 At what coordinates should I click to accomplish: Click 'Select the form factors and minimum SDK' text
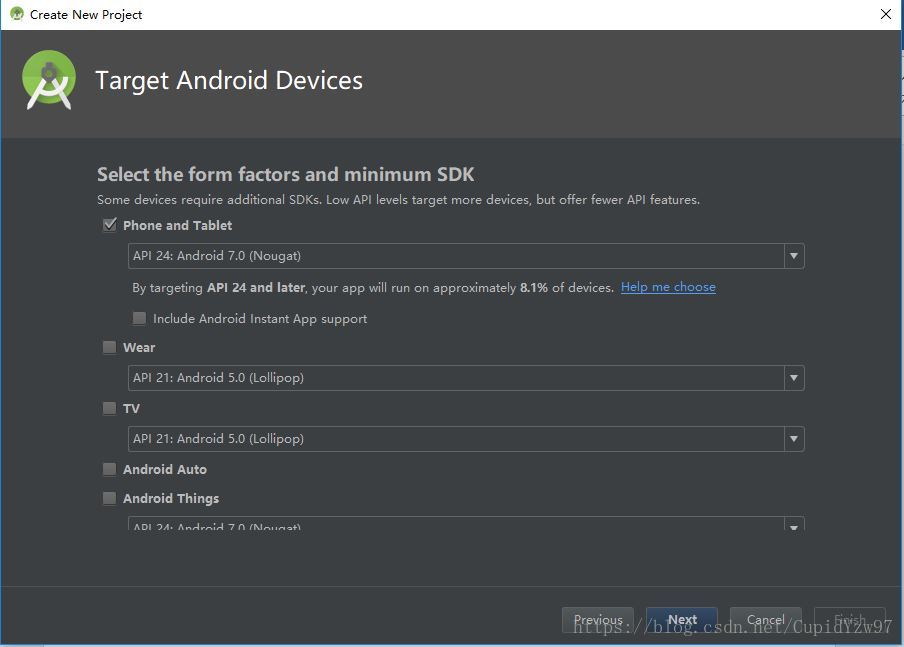(285, 174)
